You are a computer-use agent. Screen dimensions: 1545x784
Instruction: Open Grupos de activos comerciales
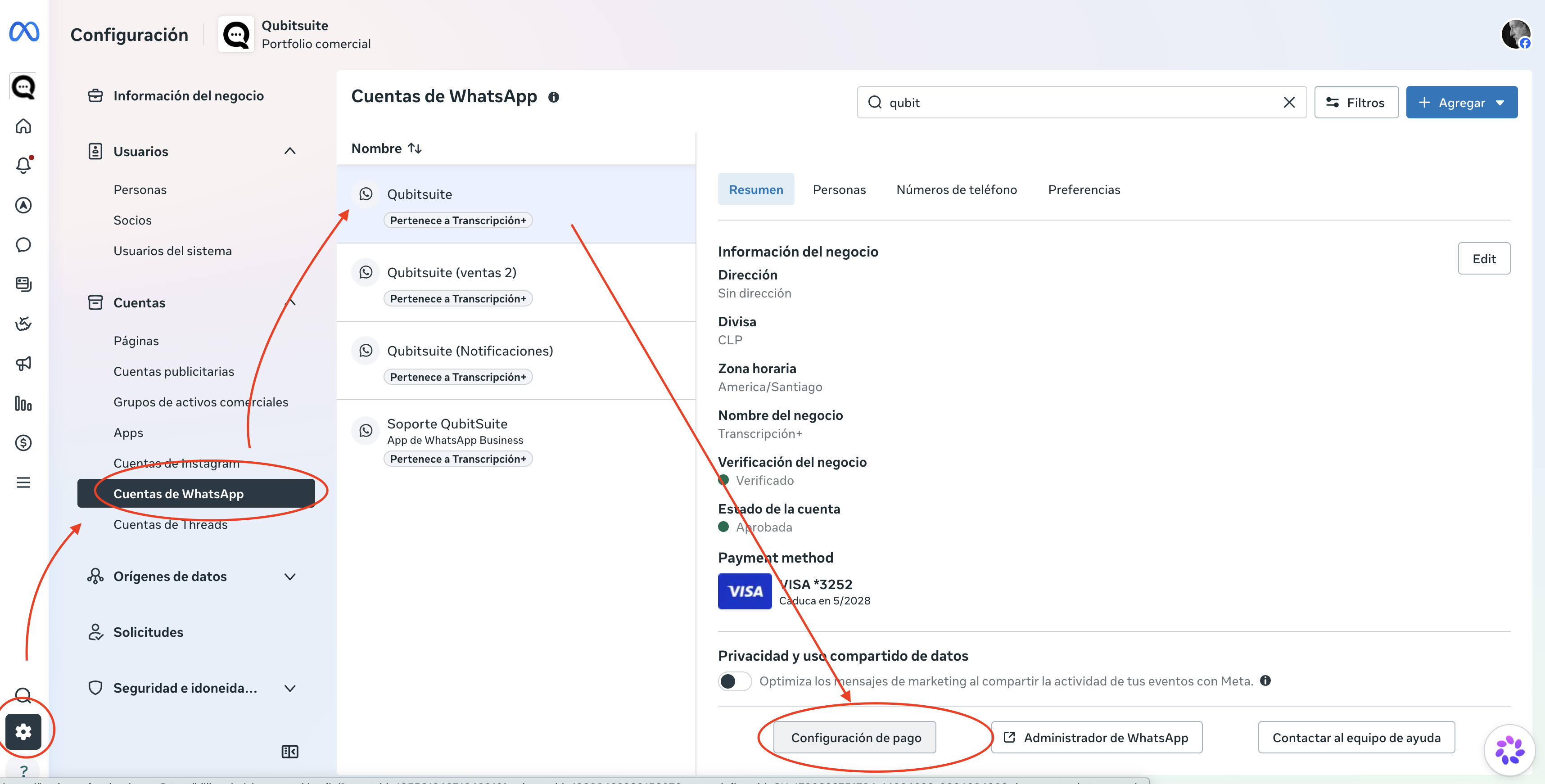tap(201, 401)
